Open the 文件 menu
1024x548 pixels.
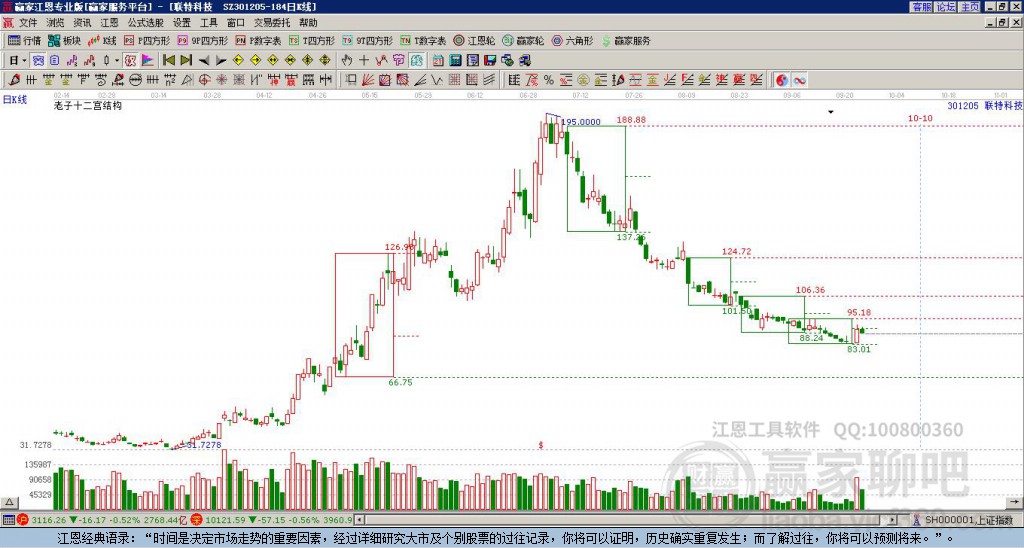click(28, 23)
